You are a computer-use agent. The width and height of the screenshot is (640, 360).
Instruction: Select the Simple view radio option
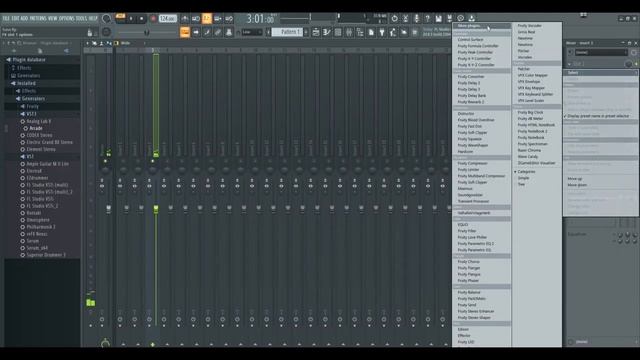(523, 178)
